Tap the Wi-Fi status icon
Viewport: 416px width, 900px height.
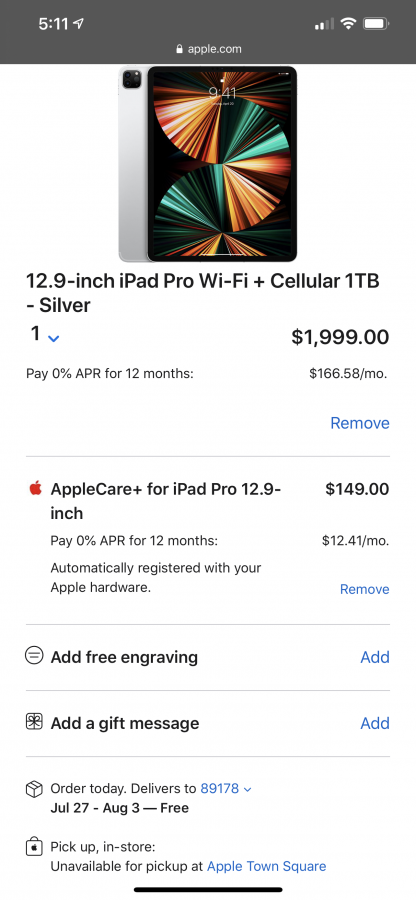(348, 24)
